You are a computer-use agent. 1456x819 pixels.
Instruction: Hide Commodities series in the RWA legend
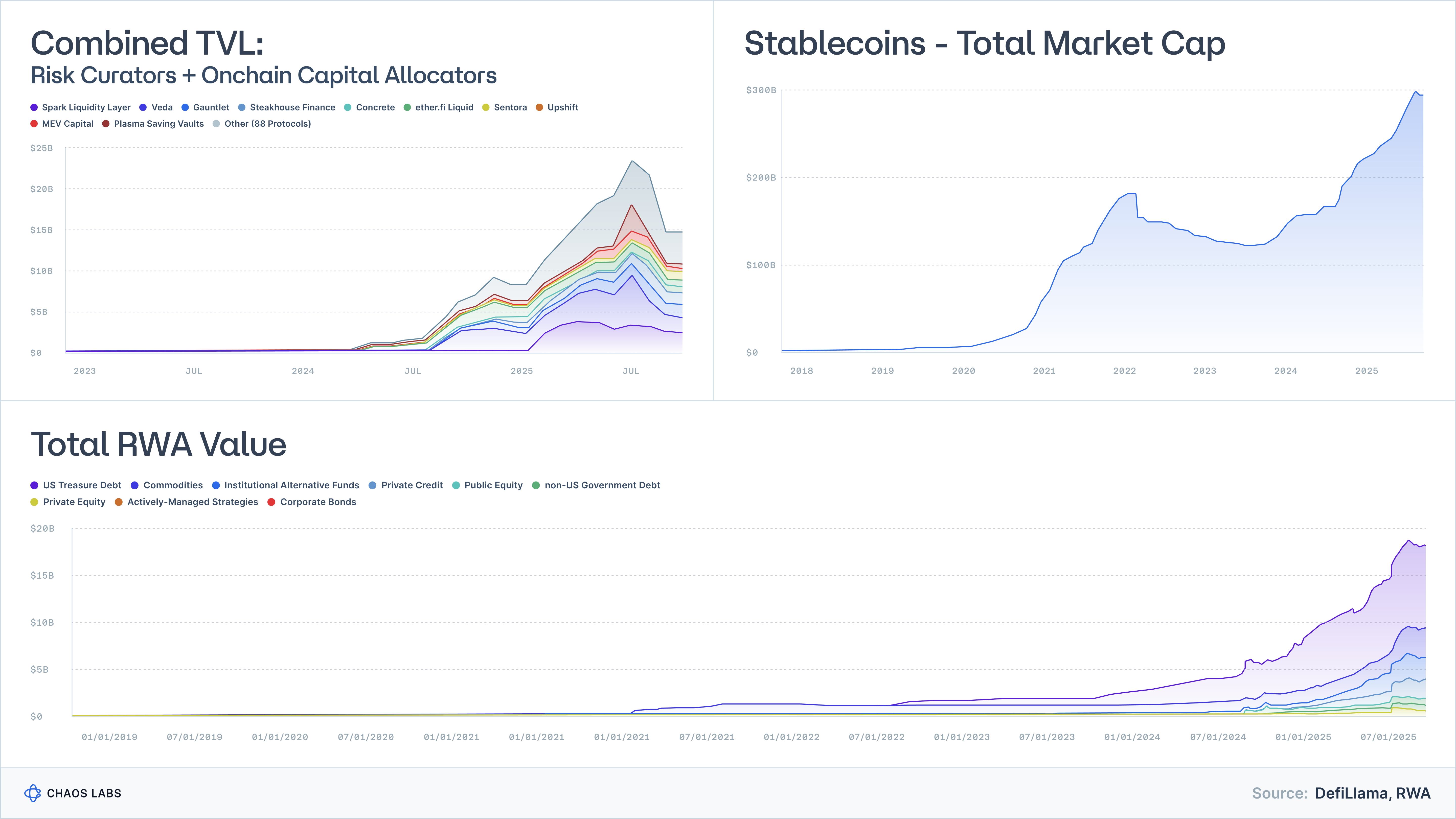coord(134,486)
